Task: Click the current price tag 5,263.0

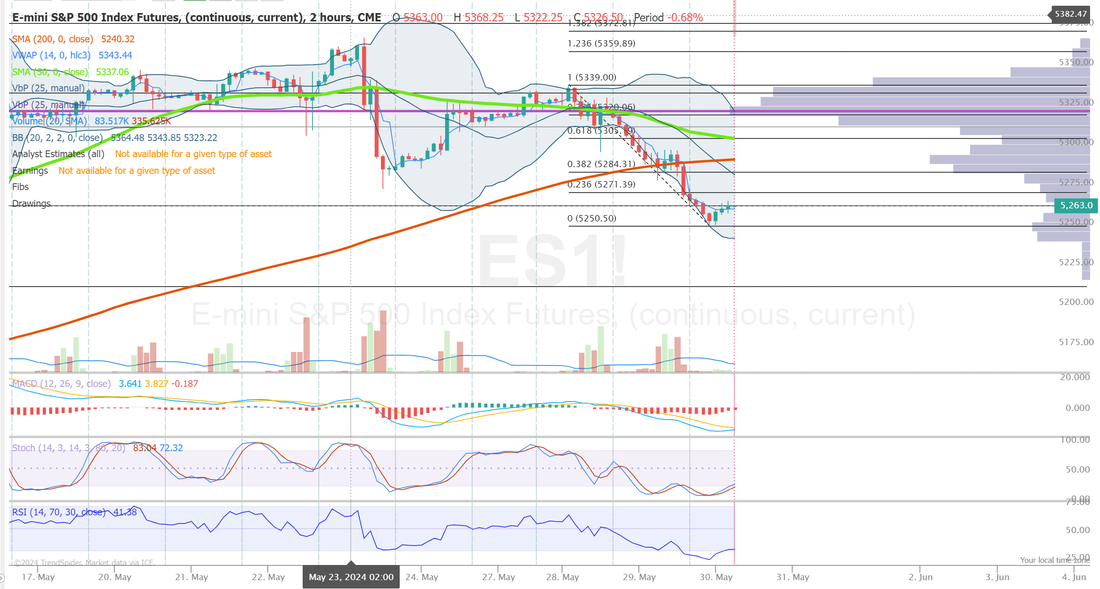Action: point(1076,205)
